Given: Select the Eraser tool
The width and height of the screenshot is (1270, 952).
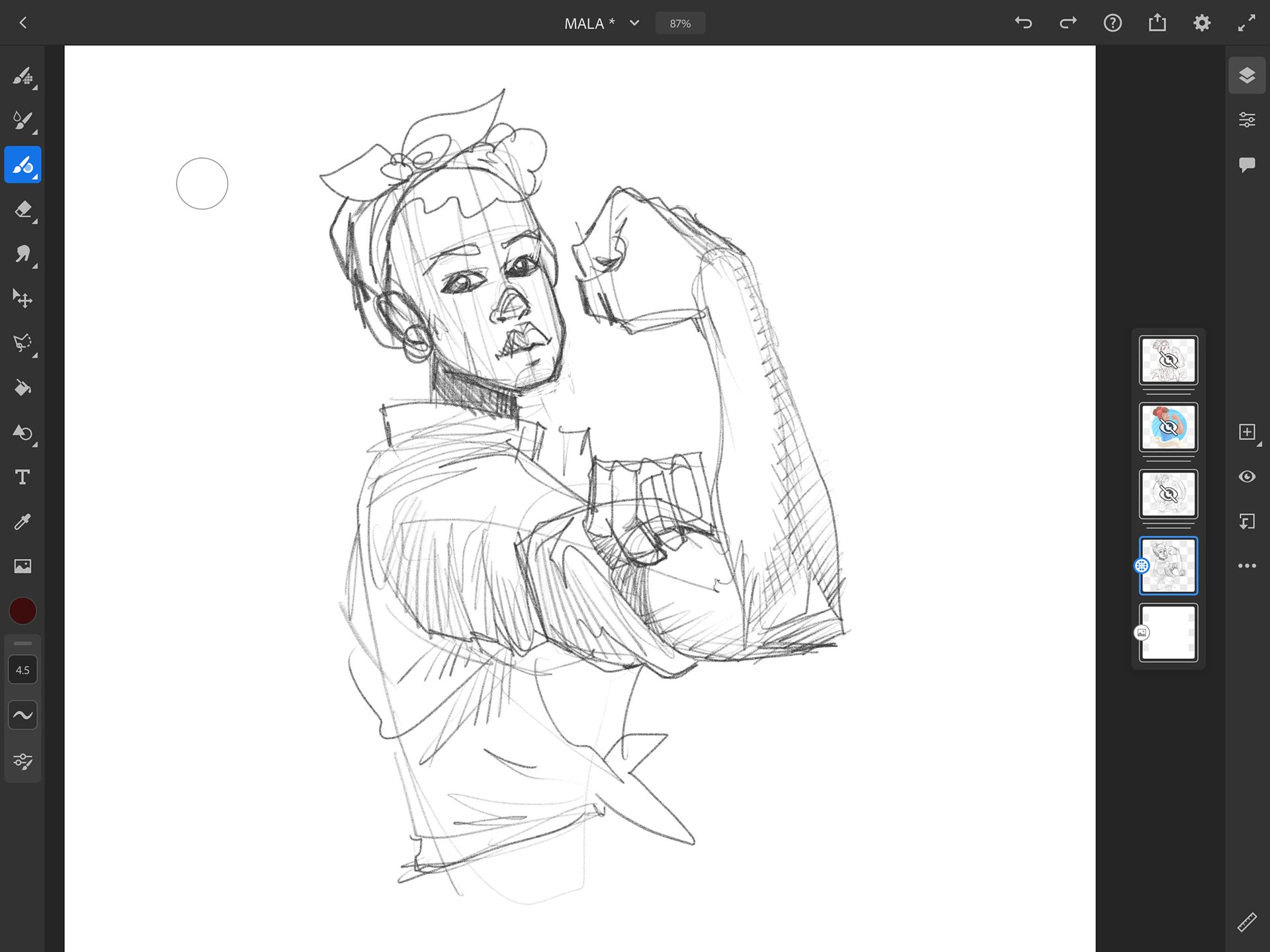Looking at the screenshot, I should pyautogui.click(x=22, y=210).
